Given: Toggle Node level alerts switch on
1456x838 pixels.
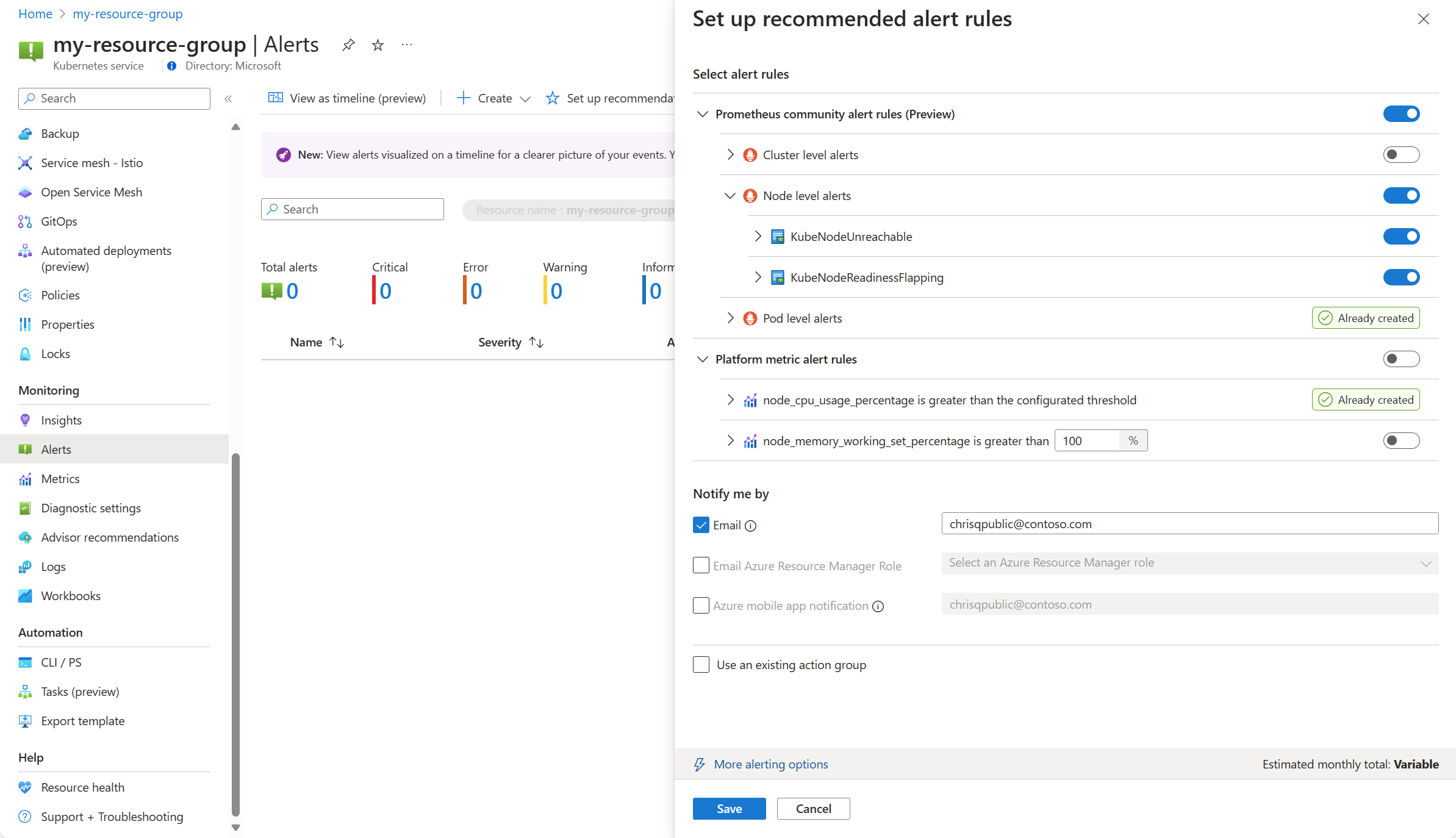Looking at the screenshot, I should (x=1401, y=195).
